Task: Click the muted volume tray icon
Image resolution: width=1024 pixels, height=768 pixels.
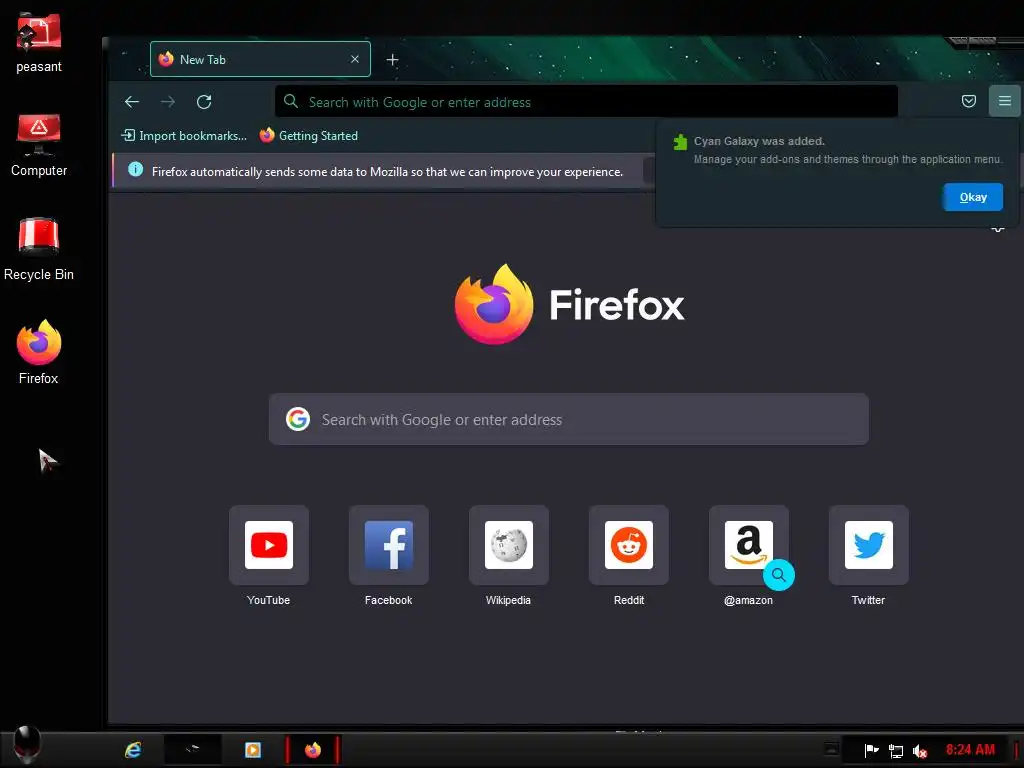Action: point(920,751)
